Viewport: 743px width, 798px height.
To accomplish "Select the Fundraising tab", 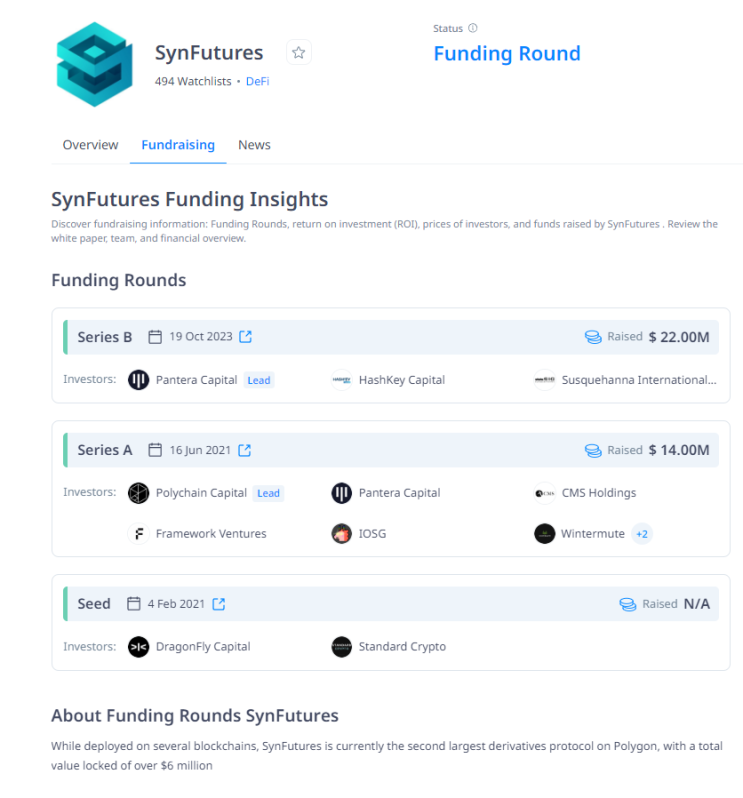I will point(178,145).
